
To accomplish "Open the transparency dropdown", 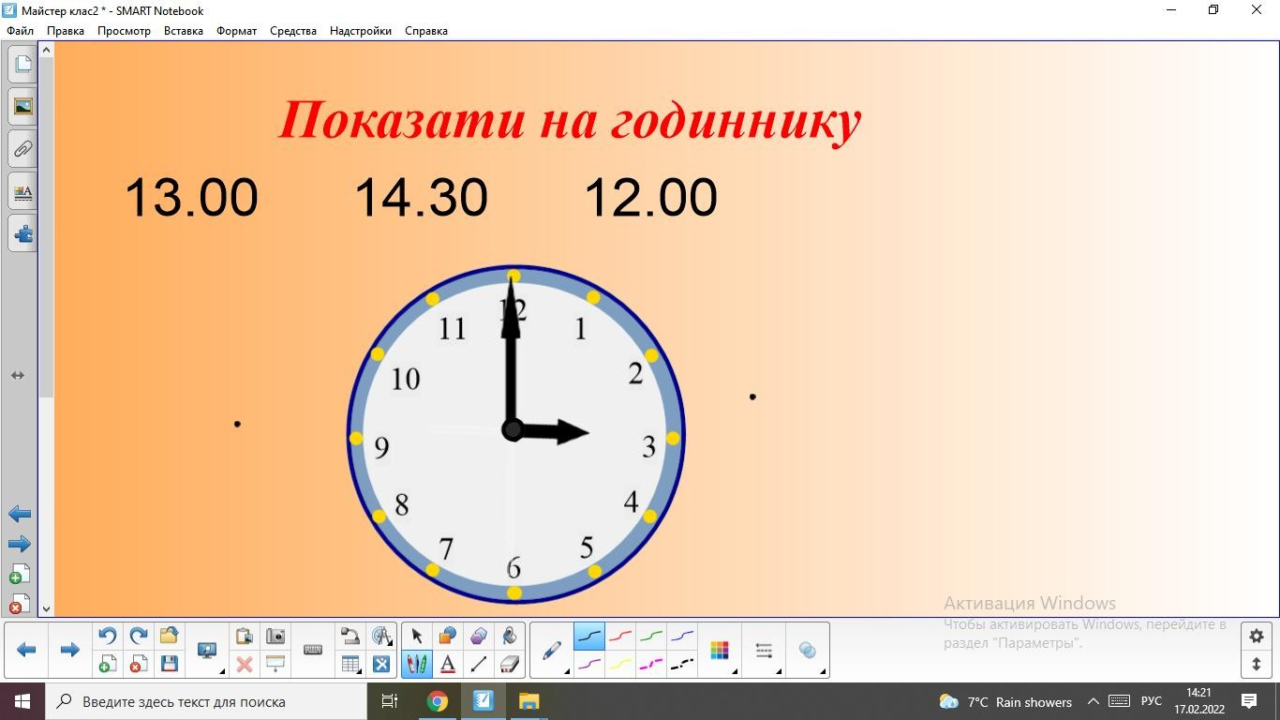I will coord(808,650).
